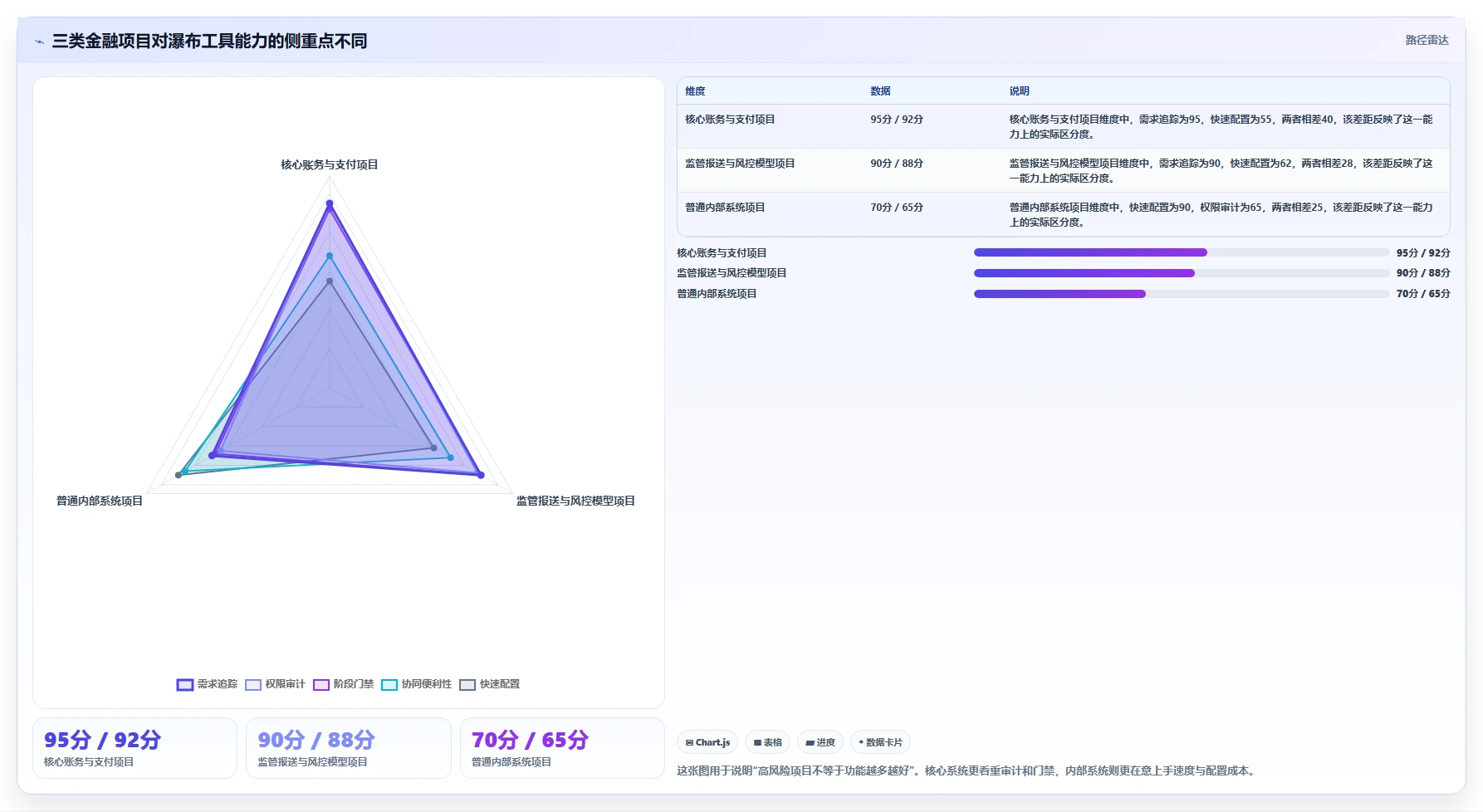This screenshot has height=812, width=1483.
Task: Open the 70分 / 65分 summary card
Action: (562, 748)
